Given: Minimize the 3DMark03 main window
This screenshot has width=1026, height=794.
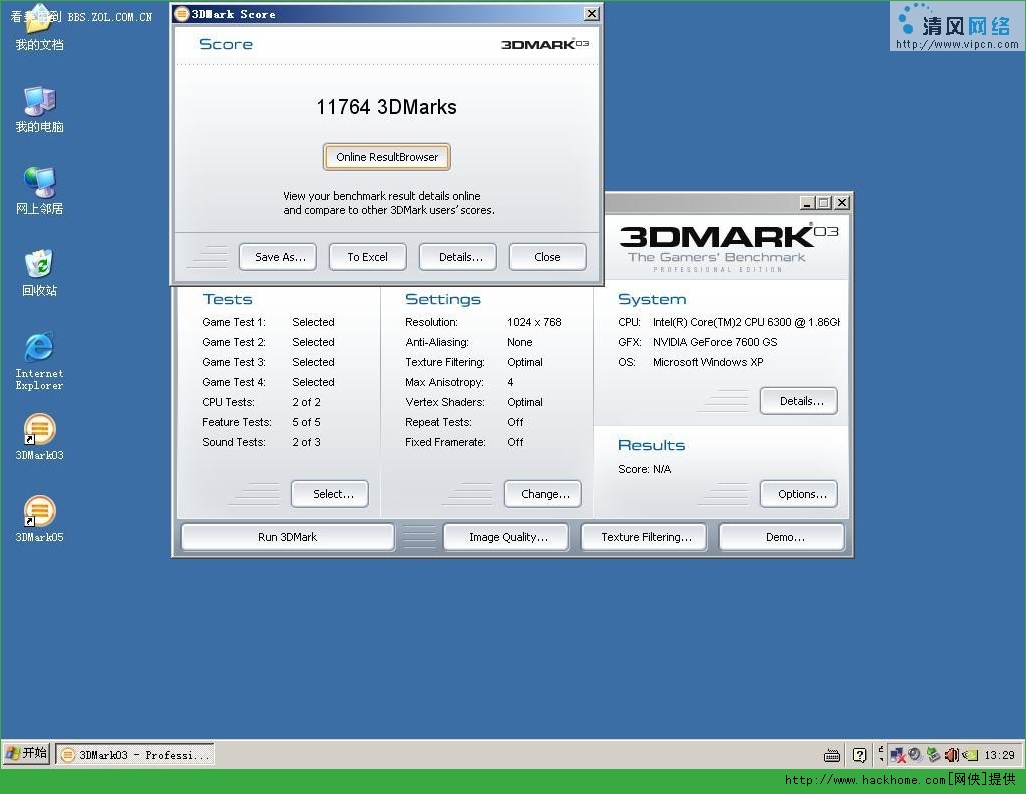Looking at the screenshot, I should click(807, 203).
